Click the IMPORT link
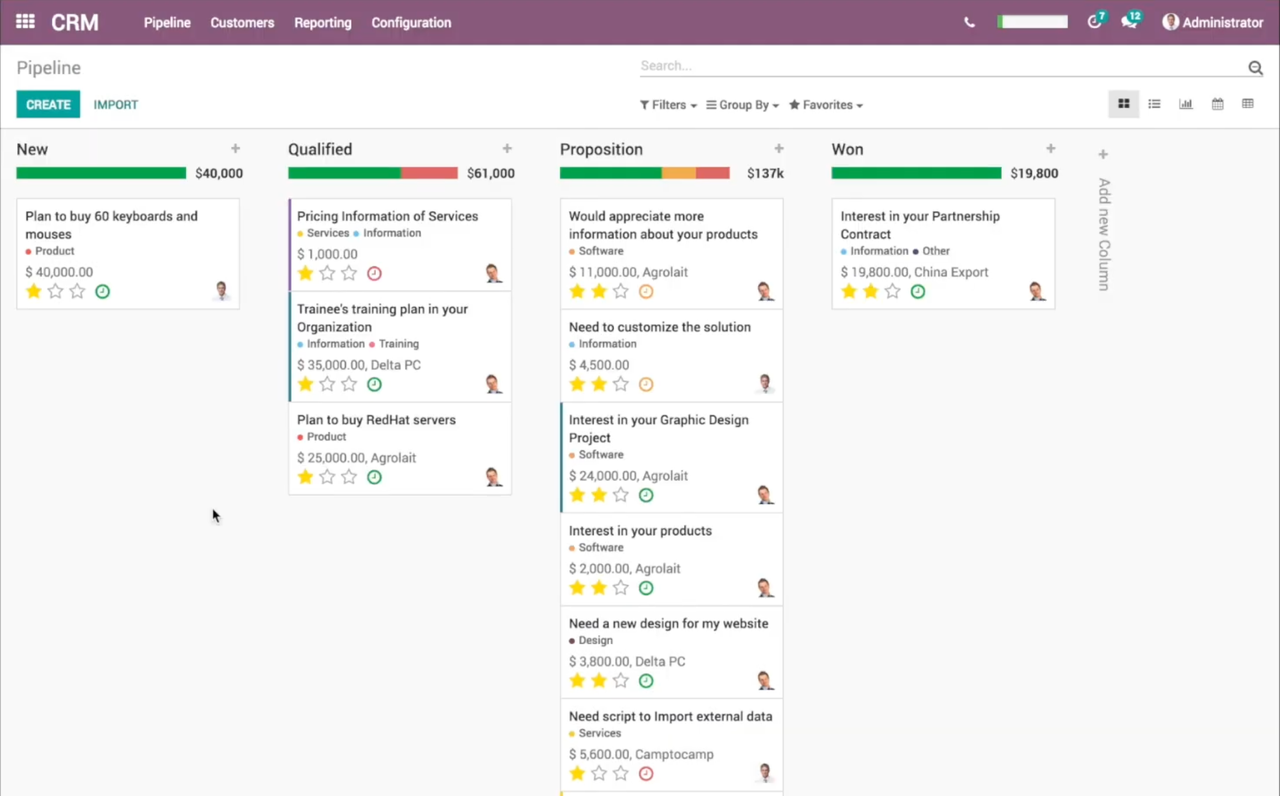This screenshot has width=1280, height=796. pyautogui.click(x=115, y=104)
